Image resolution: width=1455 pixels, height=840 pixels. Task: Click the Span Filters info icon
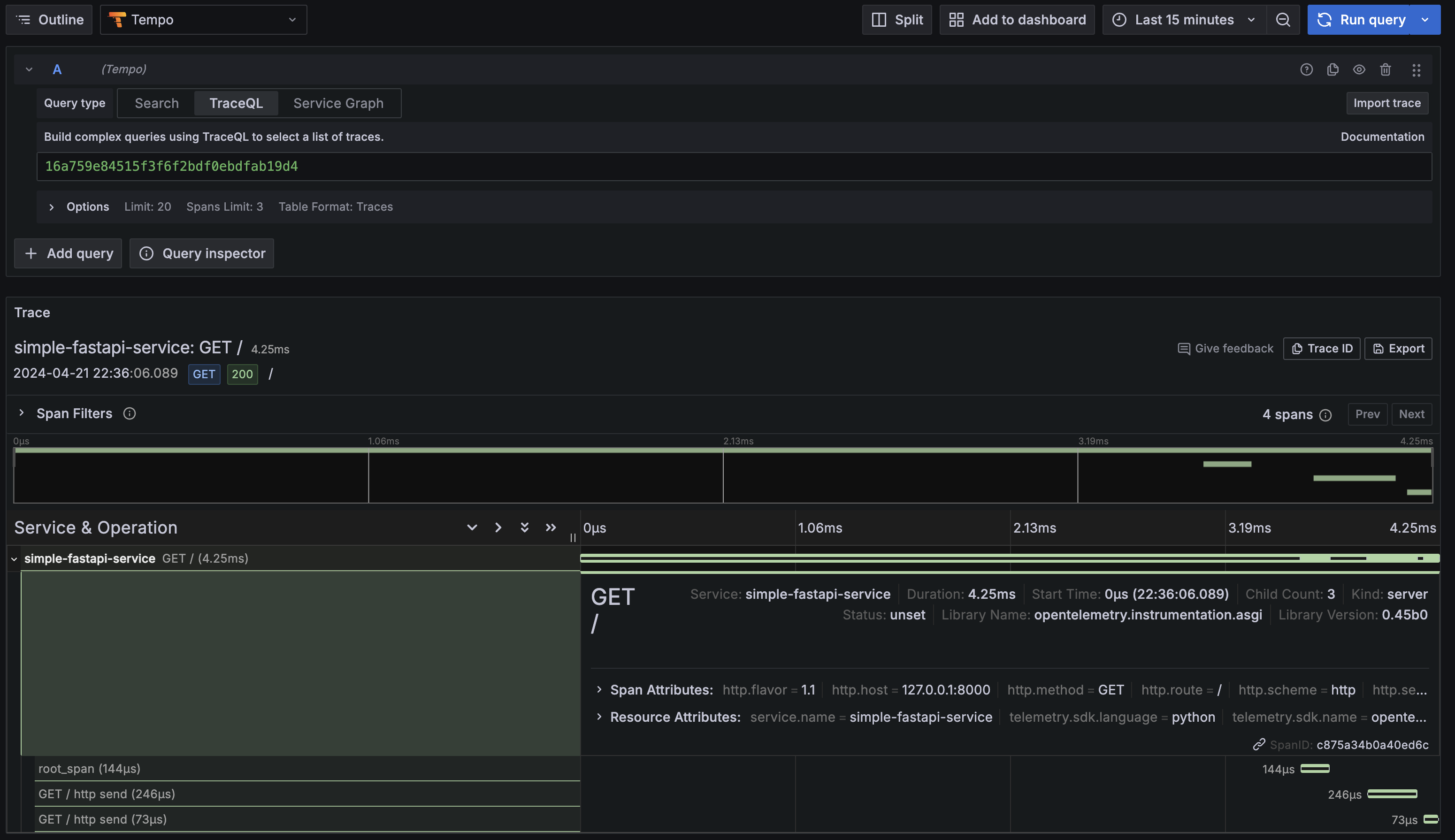pos(129,413)
